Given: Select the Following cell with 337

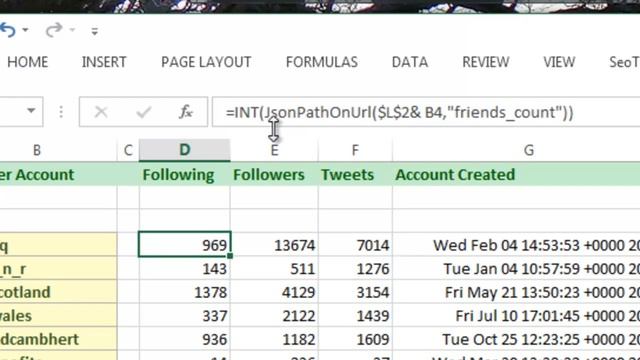Looking at the screenshot, I should click(x=184, y=316).
